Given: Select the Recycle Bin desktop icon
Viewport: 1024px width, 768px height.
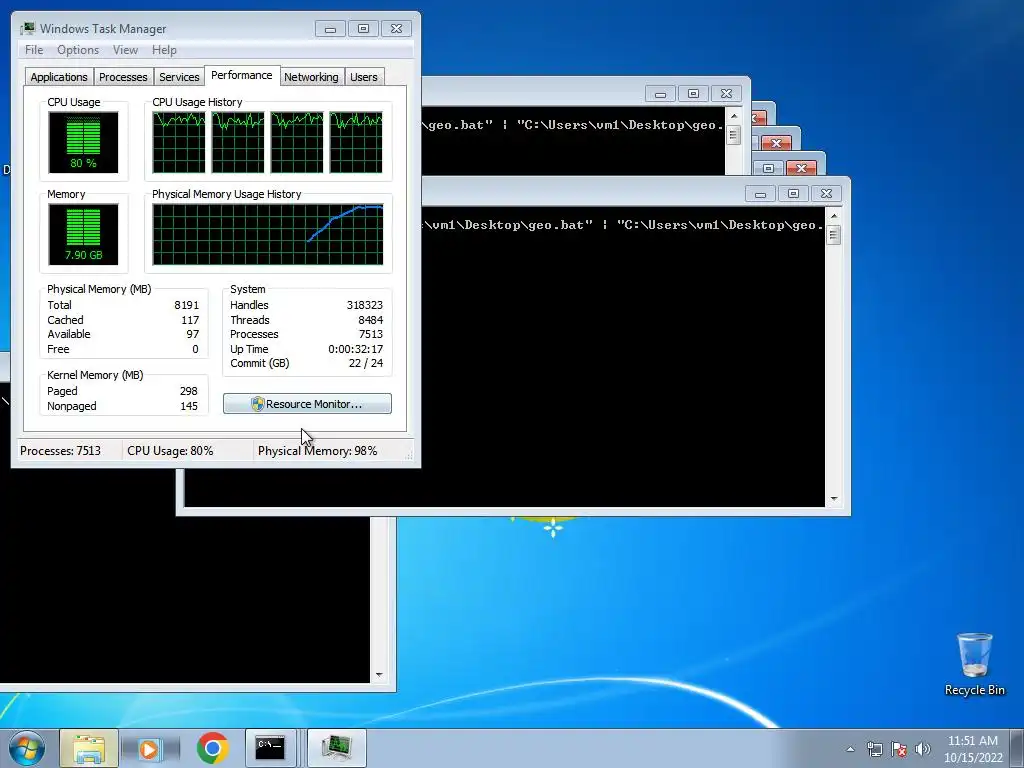Looking at the screenshot, I should coord(974,665).
